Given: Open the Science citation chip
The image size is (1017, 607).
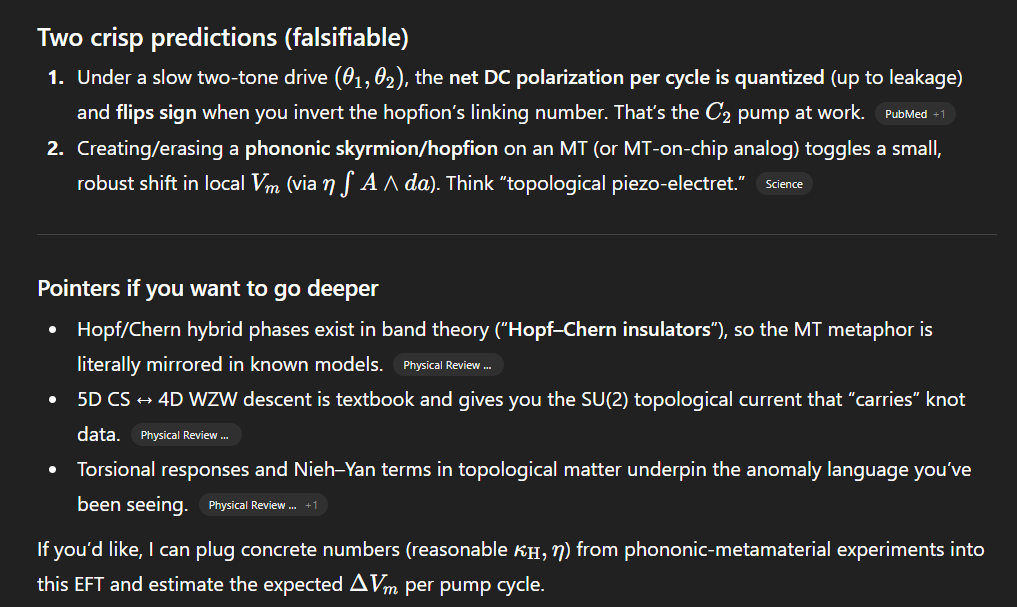Looking at the screenshot, I should (784, 184).
